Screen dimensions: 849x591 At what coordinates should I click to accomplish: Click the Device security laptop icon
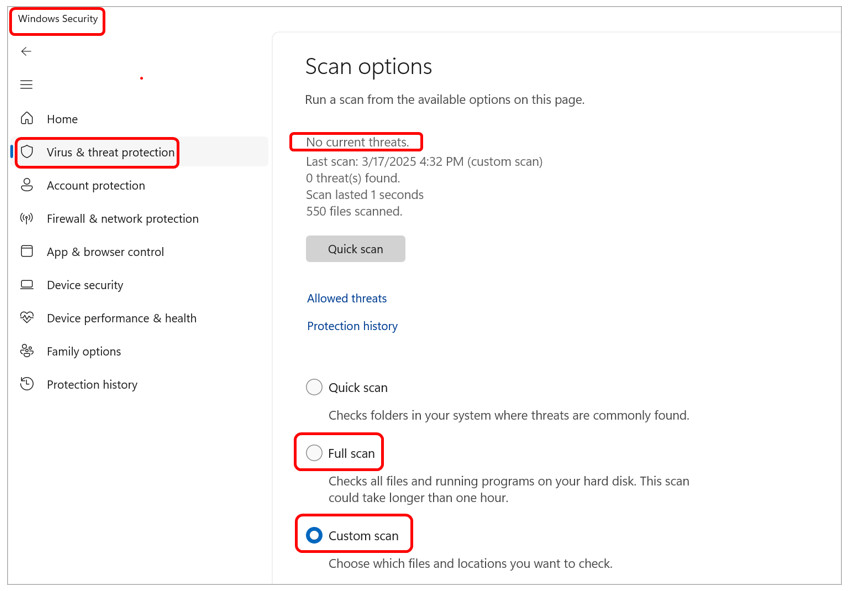(x=27, y=284)
